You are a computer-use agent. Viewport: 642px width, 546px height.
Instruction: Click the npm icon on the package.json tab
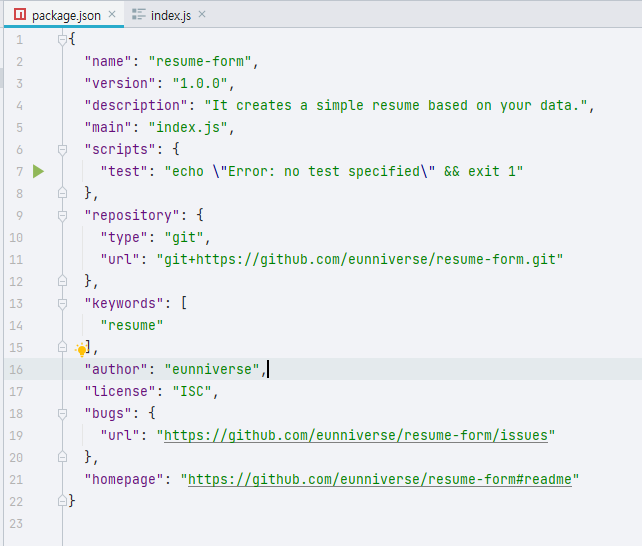click(20, 15)
